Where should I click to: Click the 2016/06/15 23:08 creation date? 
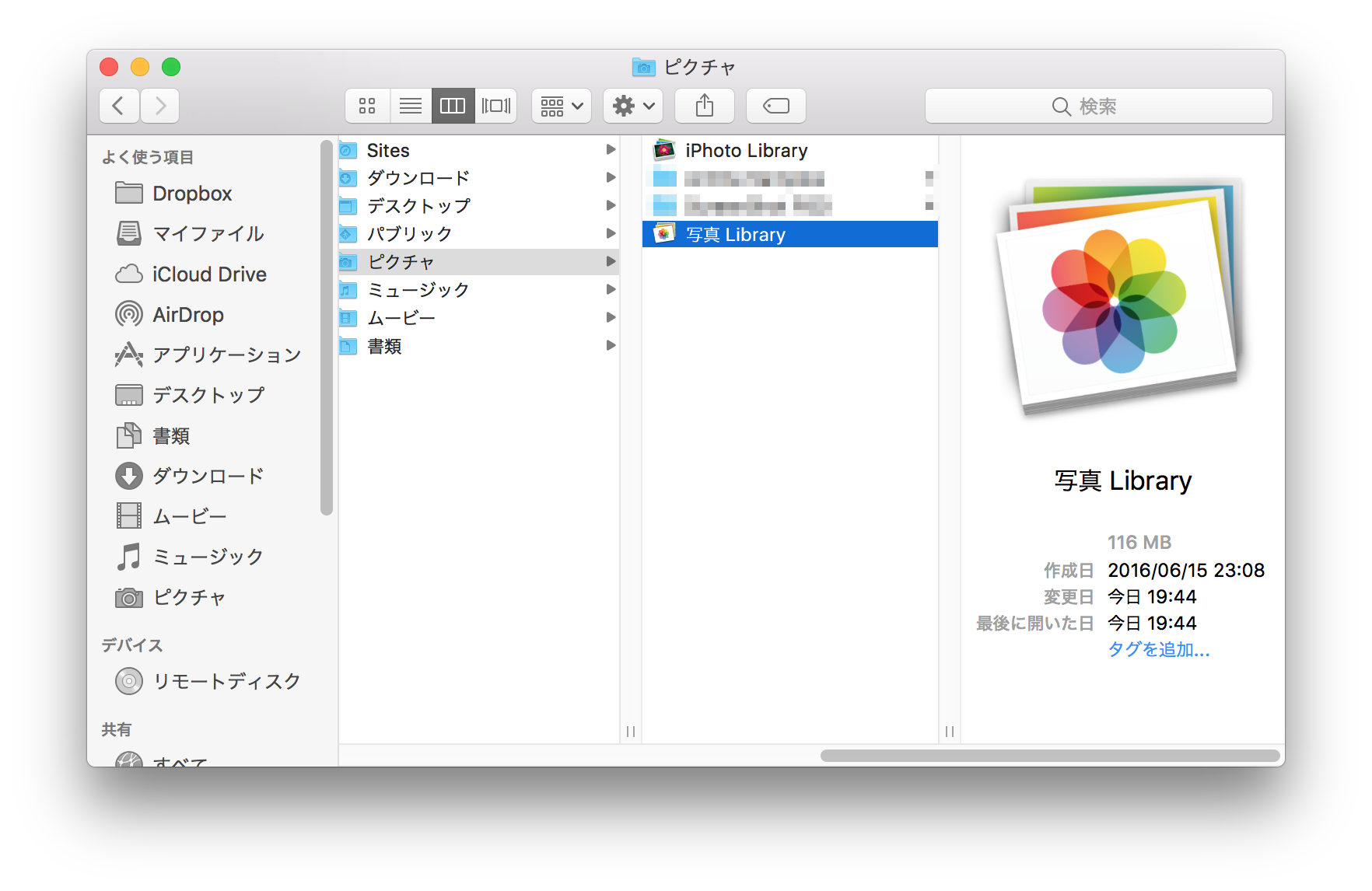1186,570
